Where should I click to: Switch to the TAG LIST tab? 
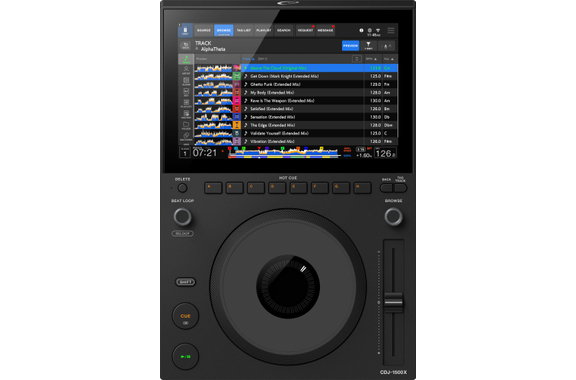coord(244,31)
